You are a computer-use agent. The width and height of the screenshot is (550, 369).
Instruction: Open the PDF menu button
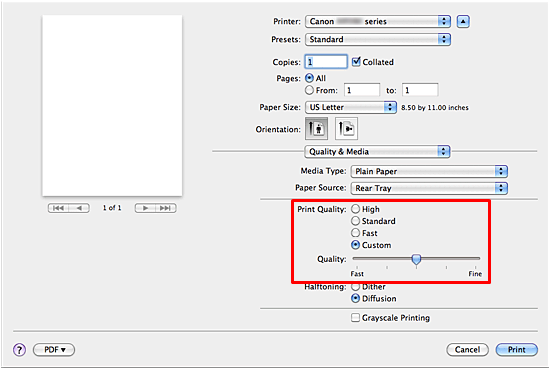pyautogui.click(x=54, y=350)
